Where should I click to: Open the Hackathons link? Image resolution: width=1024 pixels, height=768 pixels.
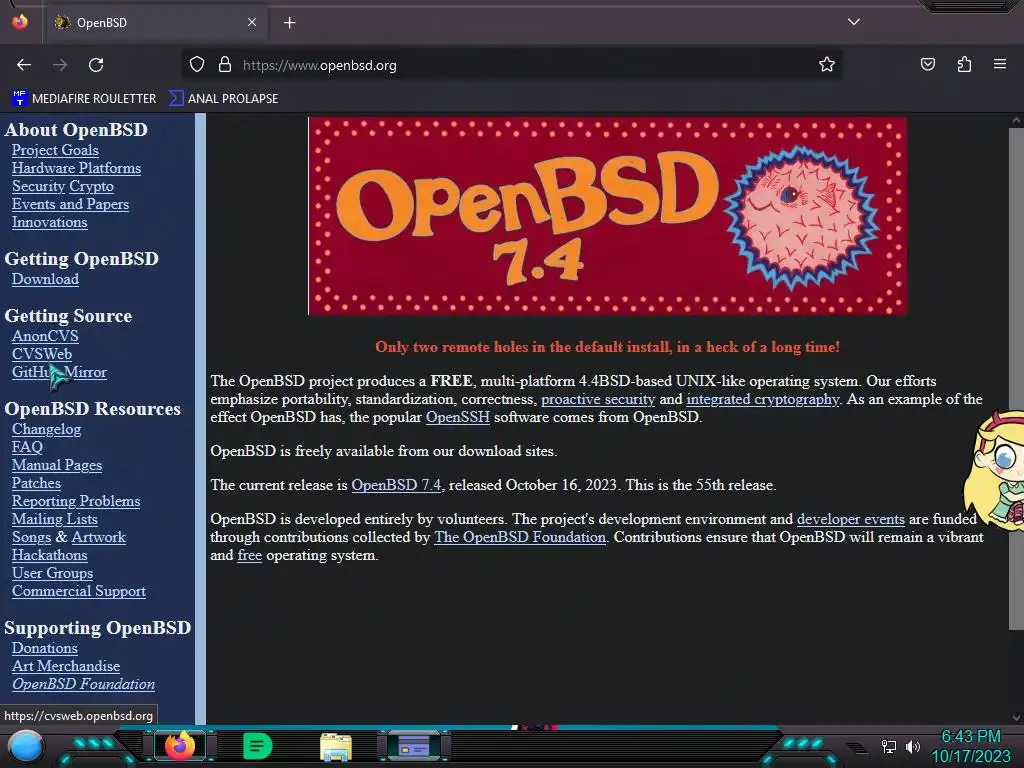point(50,555)
